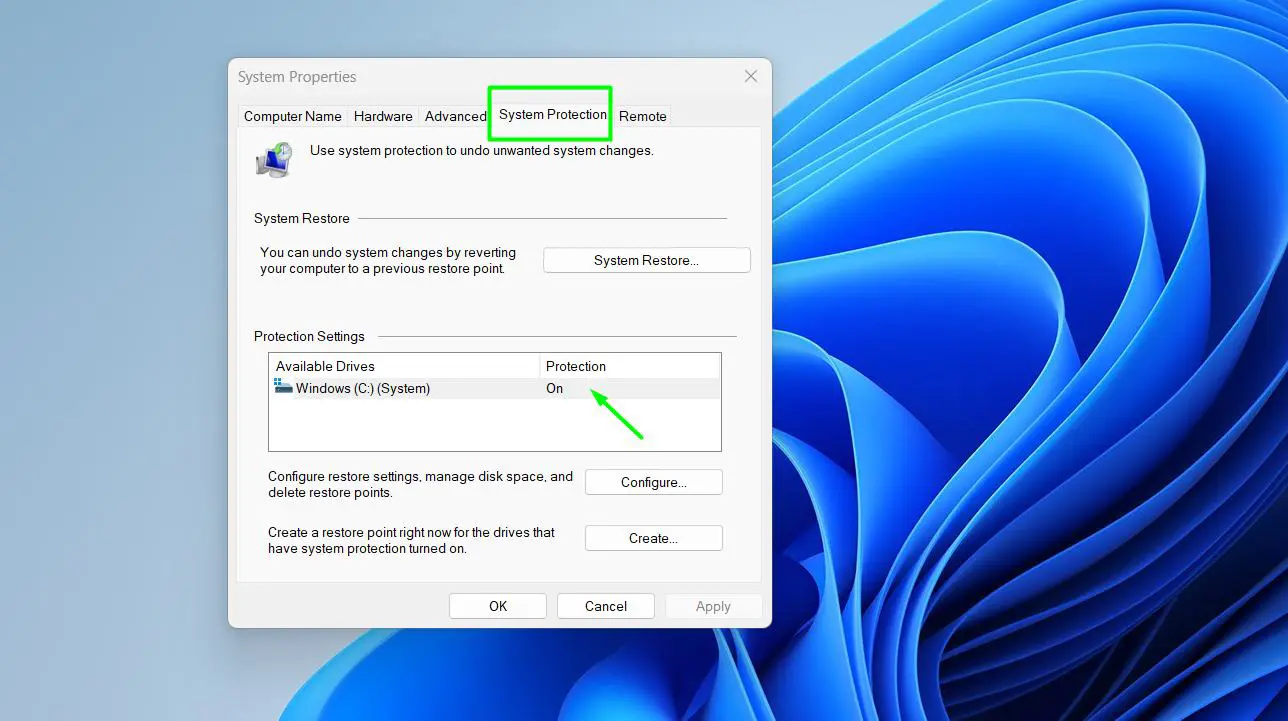
Task: Select the Advanced tab
Action: 456,116
